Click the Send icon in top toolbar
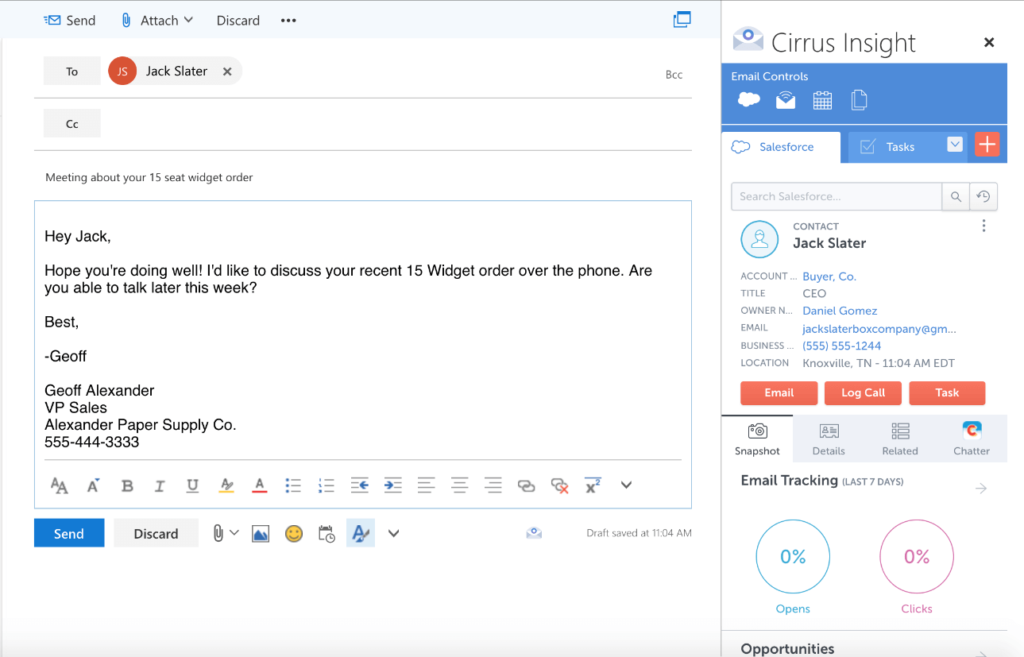1024x657 pixels. click(x=52, y=20)
